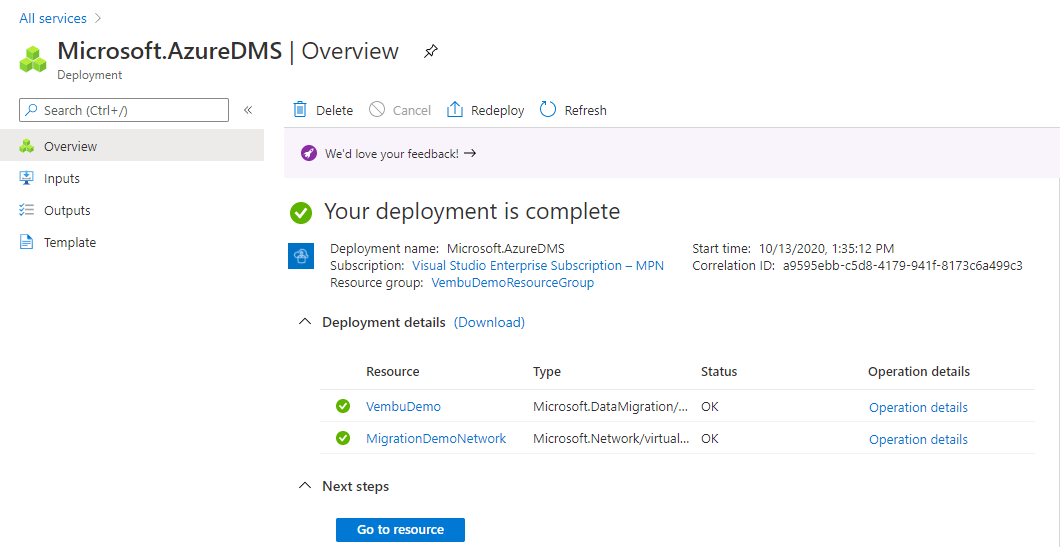This screenshot has width=1060, height=547.
Task: Collapse the sidebar with double chevron
Action: click(x=248, y=110)
